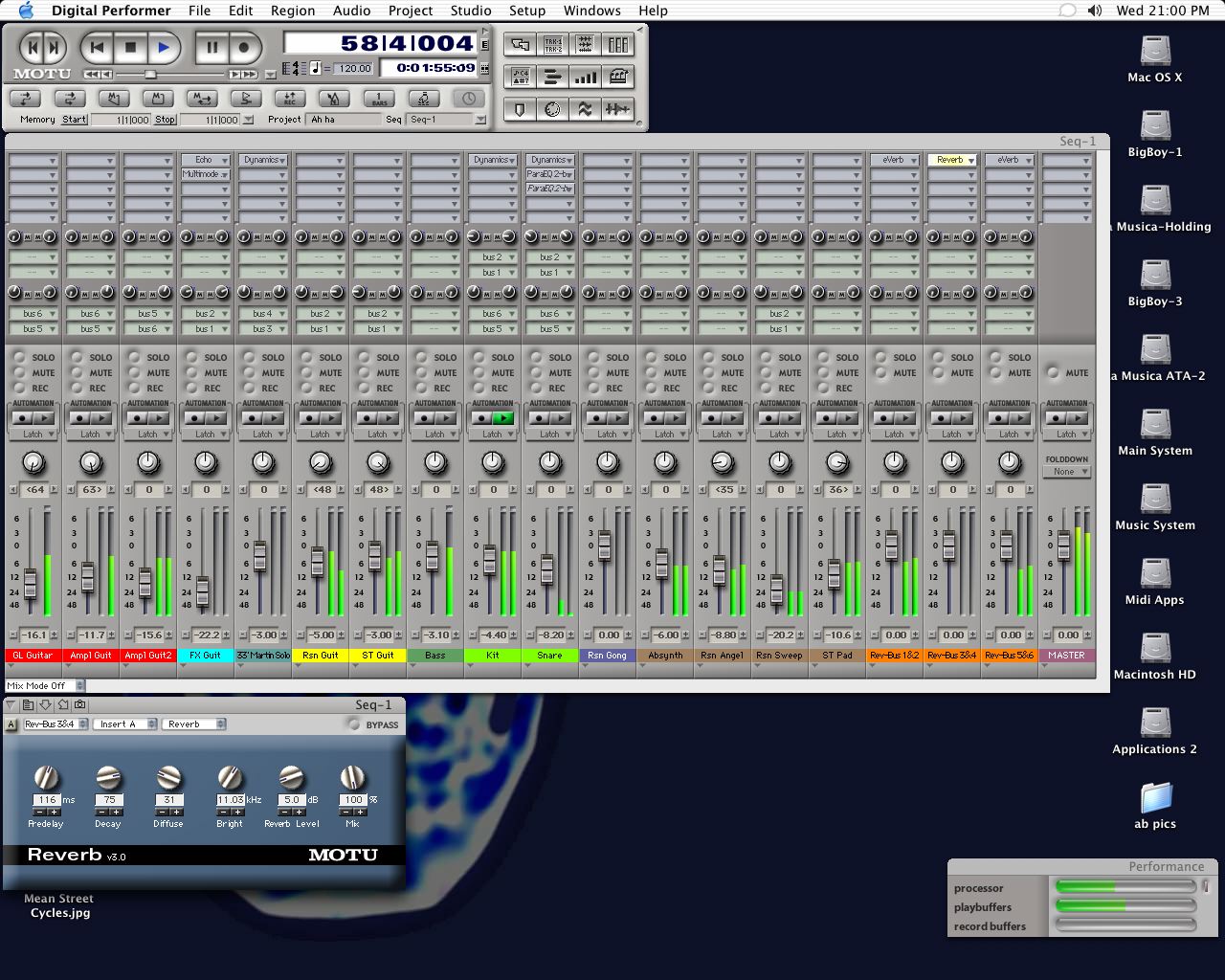Open the Apple menu
The image size is (1225, 980).
coord(25,11)
